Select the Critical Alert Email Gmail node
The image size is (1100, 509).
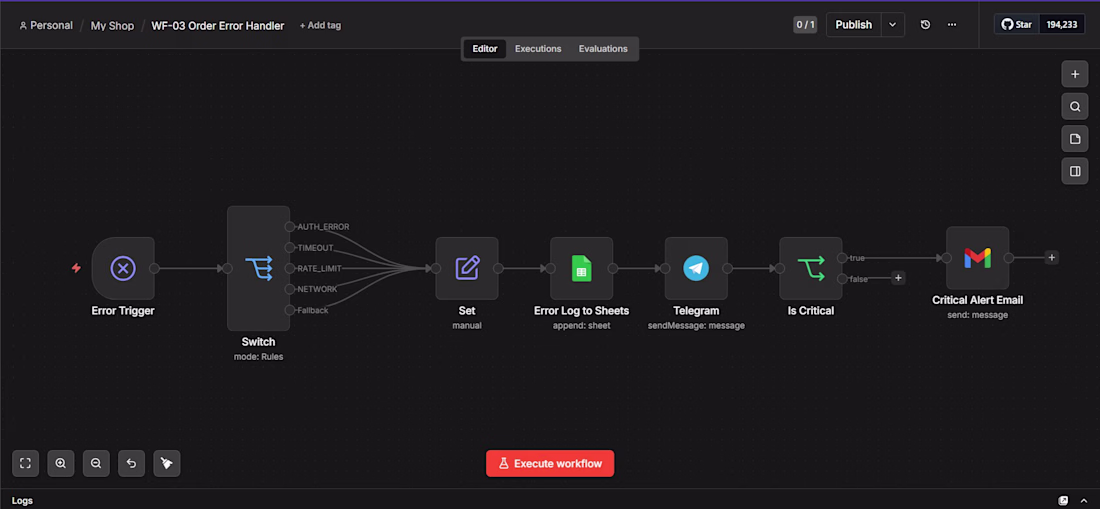pos(977,258)
